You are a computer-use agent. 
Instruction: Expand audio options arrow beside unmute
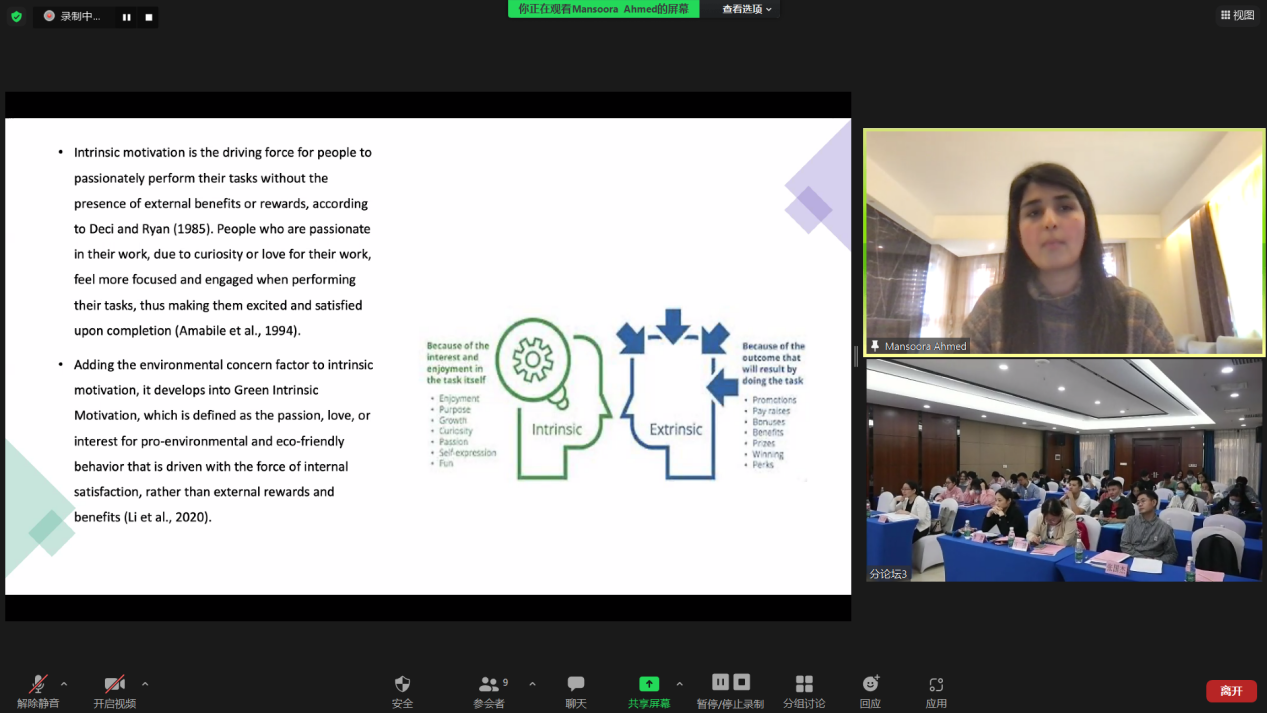[64, 685]
